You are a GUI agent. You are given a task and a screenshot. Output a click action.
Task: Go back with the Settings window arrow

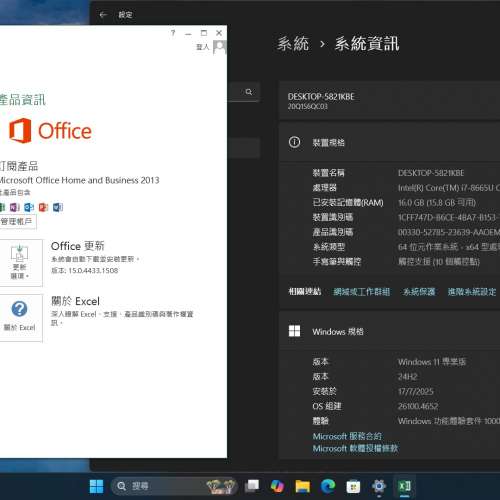click(103, 14)
